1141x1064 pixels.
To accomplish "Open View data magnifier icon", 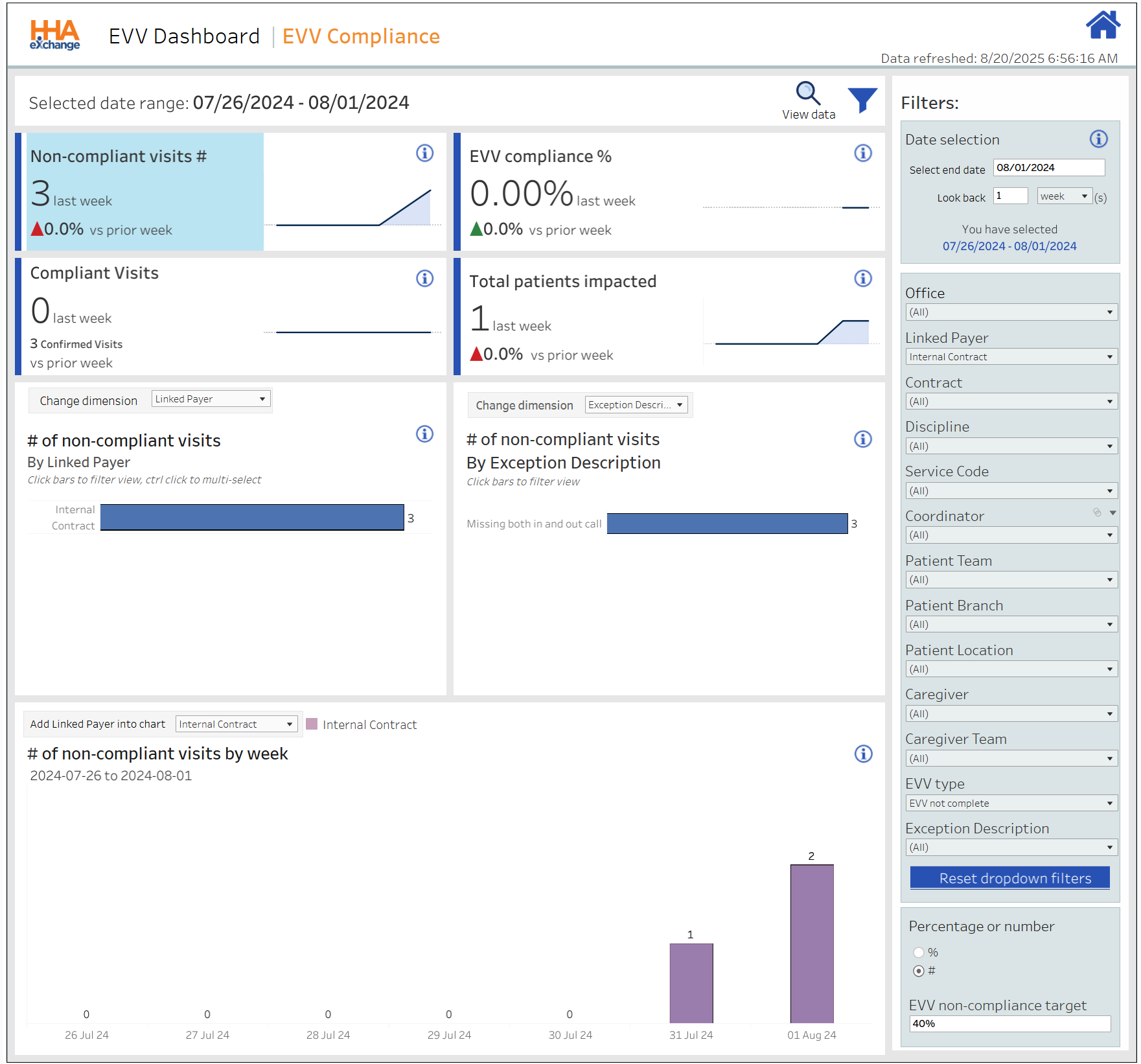I will (x=807, y=94).
